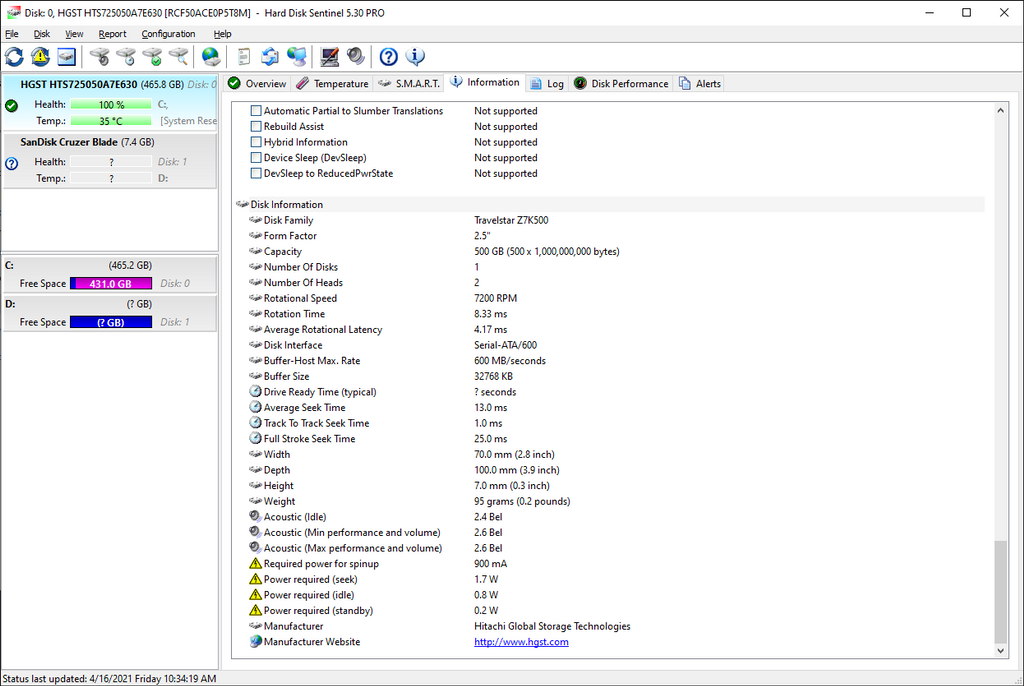This screenshot has width=1024, height=686.
Task: Toggle the Device Sleep (DevSleep) checkbox
Action: (x=256, y=157)
